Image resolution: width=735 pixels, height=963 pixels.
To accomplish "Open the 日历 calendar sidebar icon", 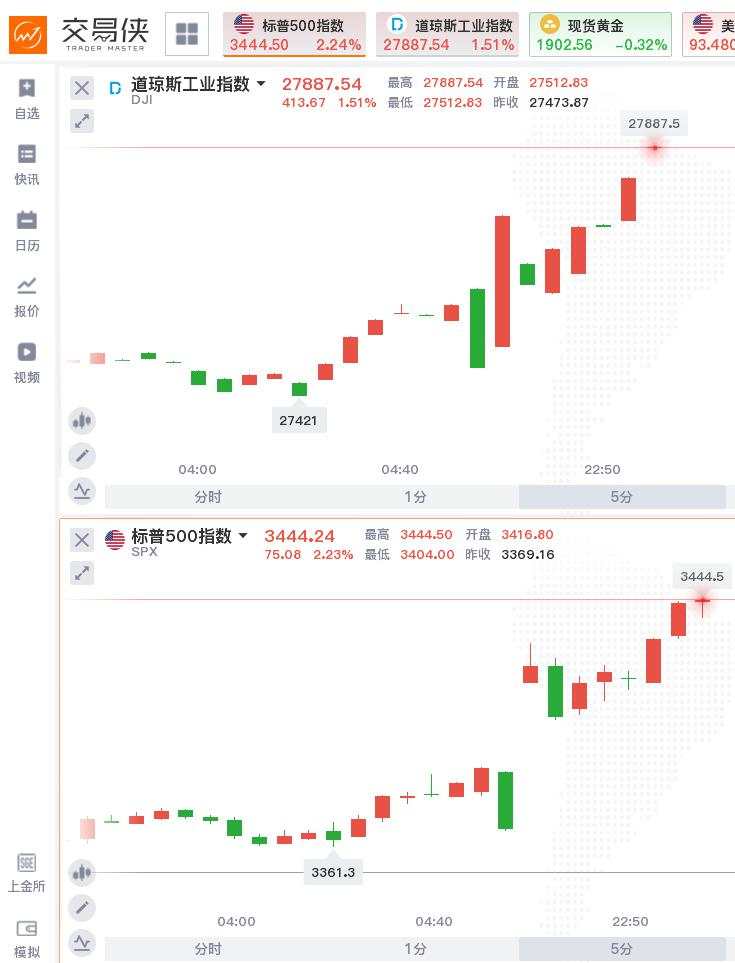I will pos(27,232).
